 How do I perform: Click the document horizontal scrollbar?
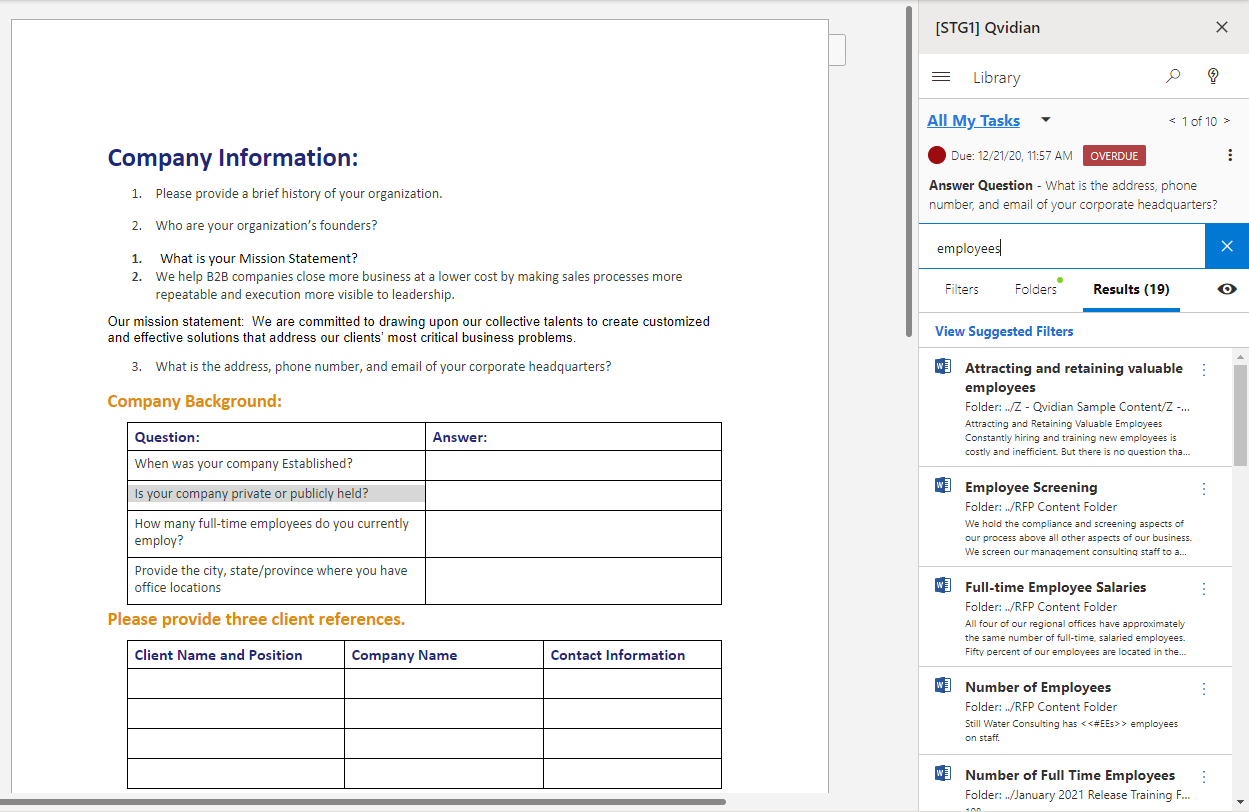[363, 801]
